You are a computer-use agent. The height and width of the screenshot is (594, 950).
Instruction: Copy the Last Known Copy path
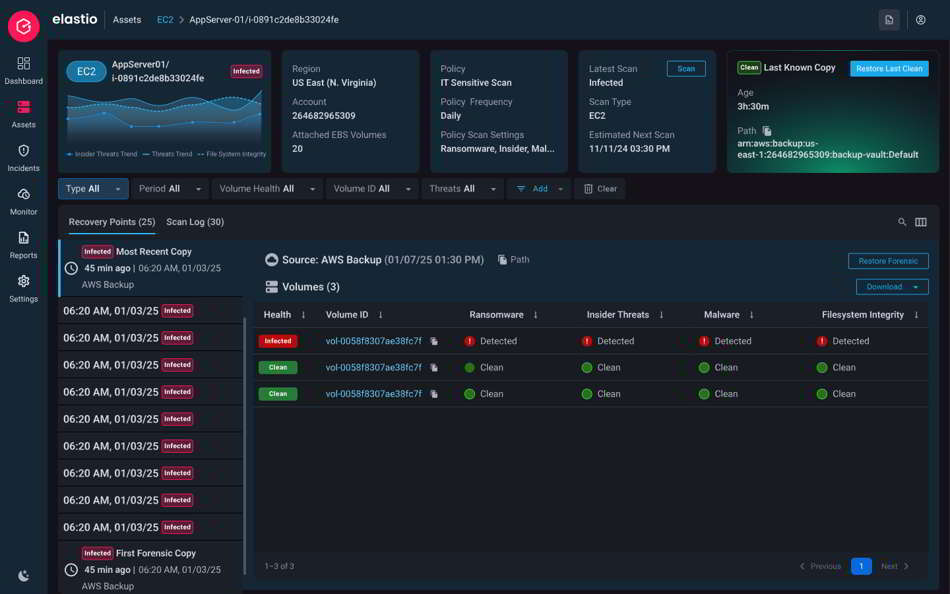767,131
